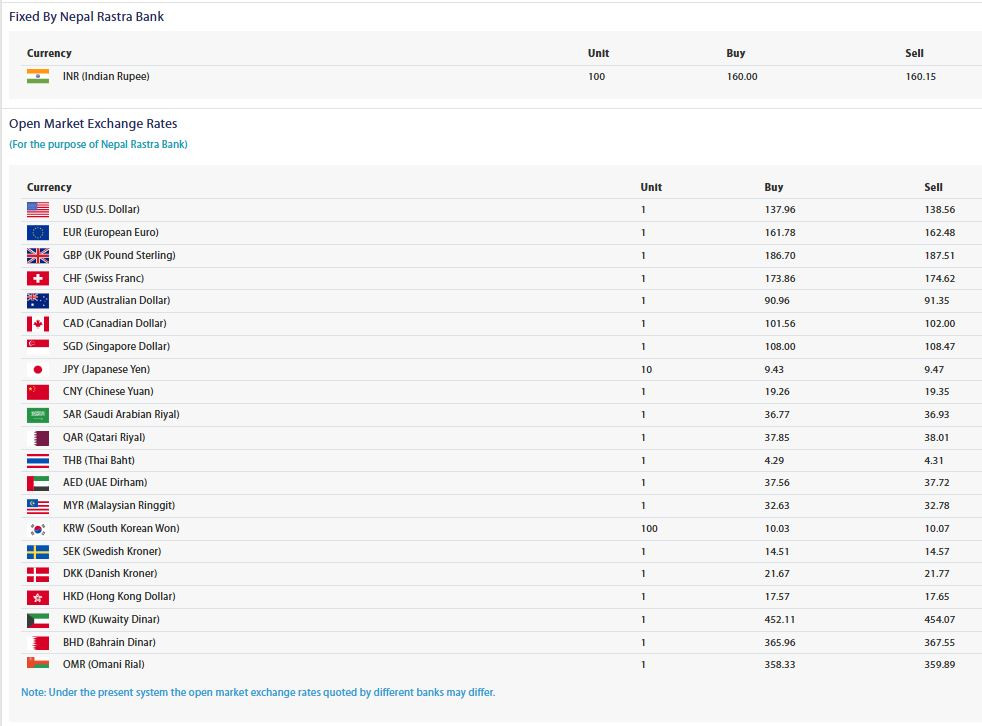
Task: Click the 'Fixed By Nepal Rastra Bank' heading
Action: pos(86,17)
